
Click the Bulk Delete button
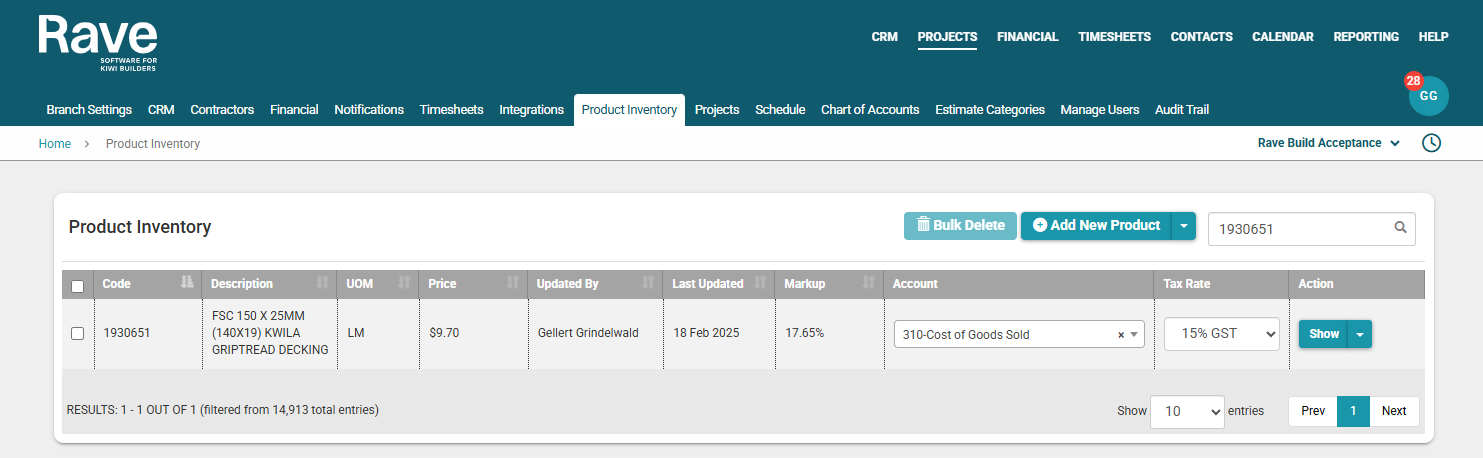point(960,226)
